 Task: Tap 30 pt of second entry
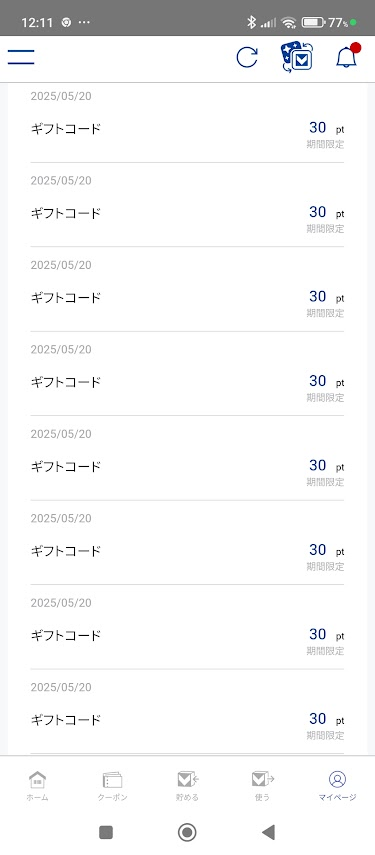coord(326,212)
